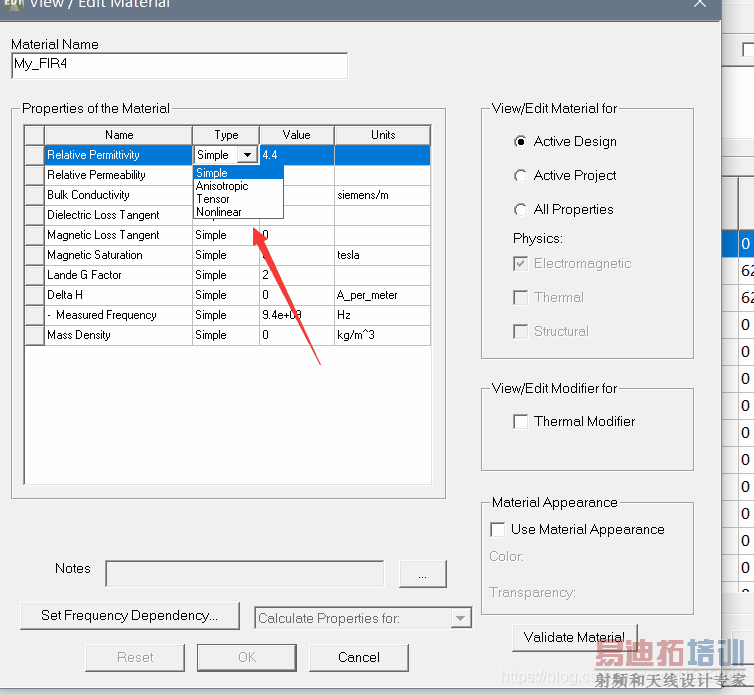Image resolution: width=754 pixels, height=695 pixels.
Task: Click the Notes text field
Action: pos(245,574)
